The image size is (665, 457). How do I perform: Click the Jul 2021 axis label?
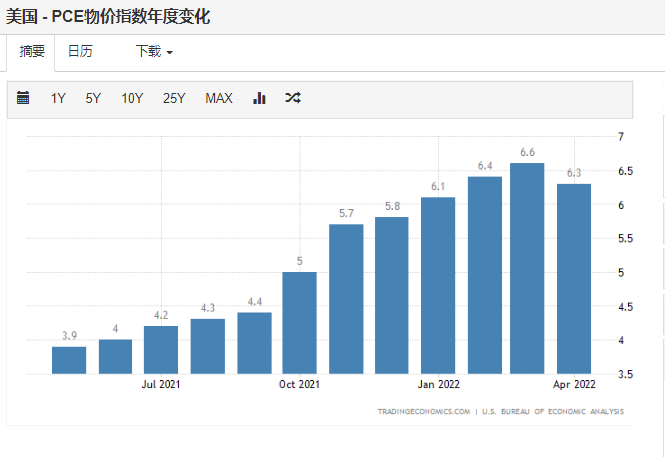161,384
